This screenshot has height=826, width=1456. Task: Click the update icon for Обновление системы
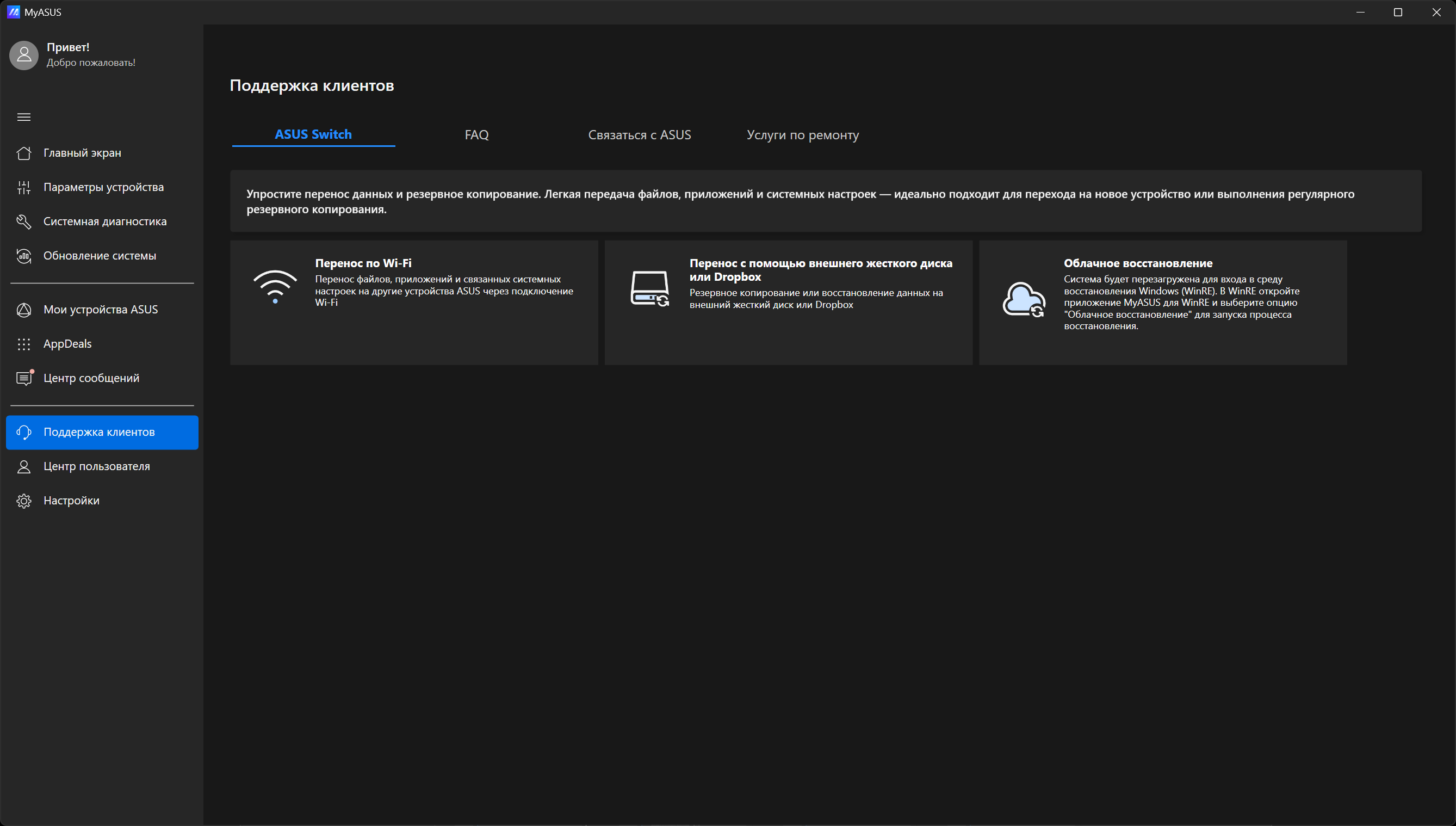pyautogui.click(x=24, y=256)
